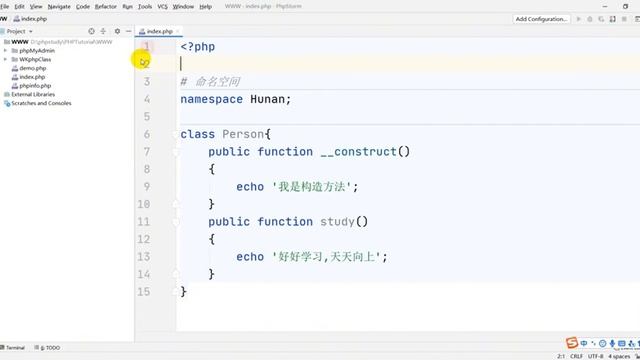Image resolution: width=640 pixels, height=360 pixels.
Task: Click the __construct method name
Action: point(358,152)
